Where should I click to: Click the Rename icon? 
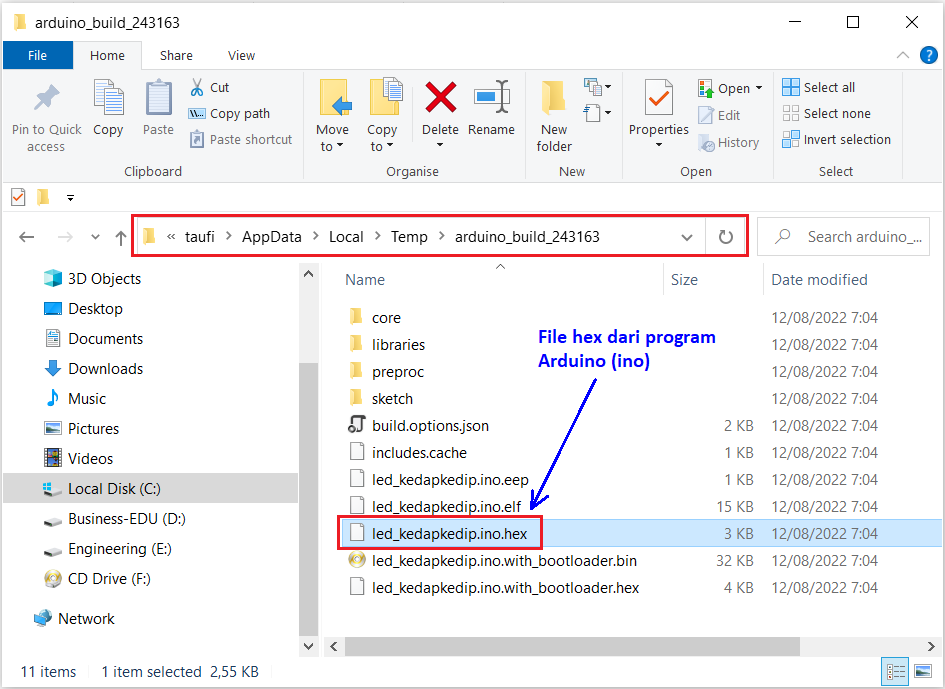[492, 96]
